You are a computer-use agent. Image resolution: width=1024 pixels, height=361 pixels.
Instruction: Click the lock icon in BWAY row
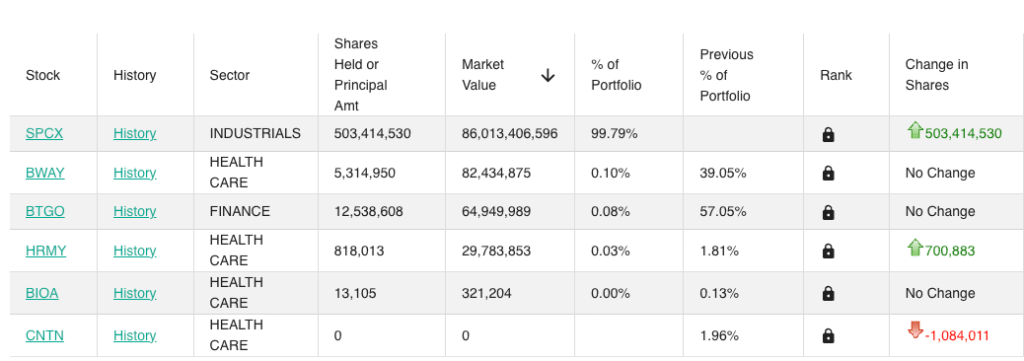point(828,173)
